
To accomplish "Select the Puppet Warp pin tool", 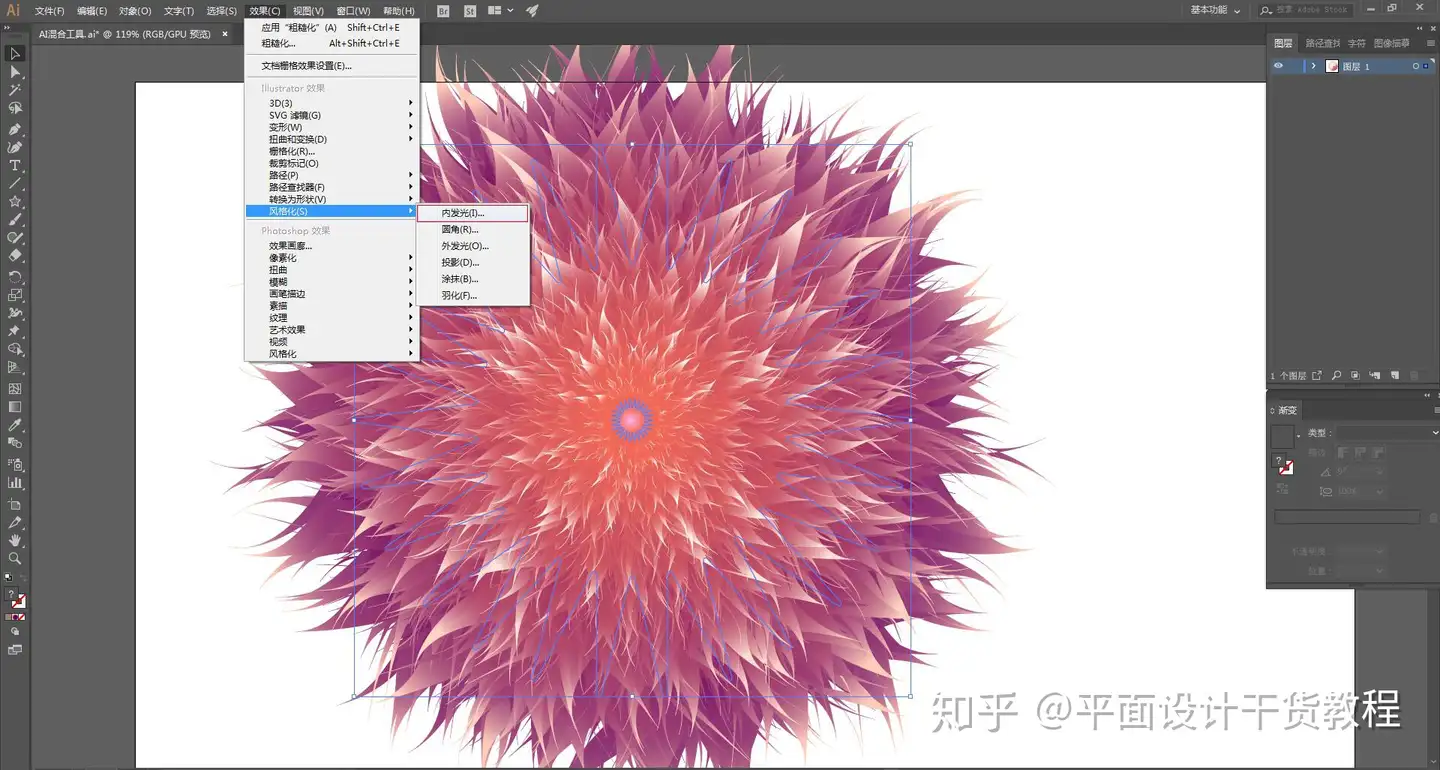I will [x=15, y=331].
